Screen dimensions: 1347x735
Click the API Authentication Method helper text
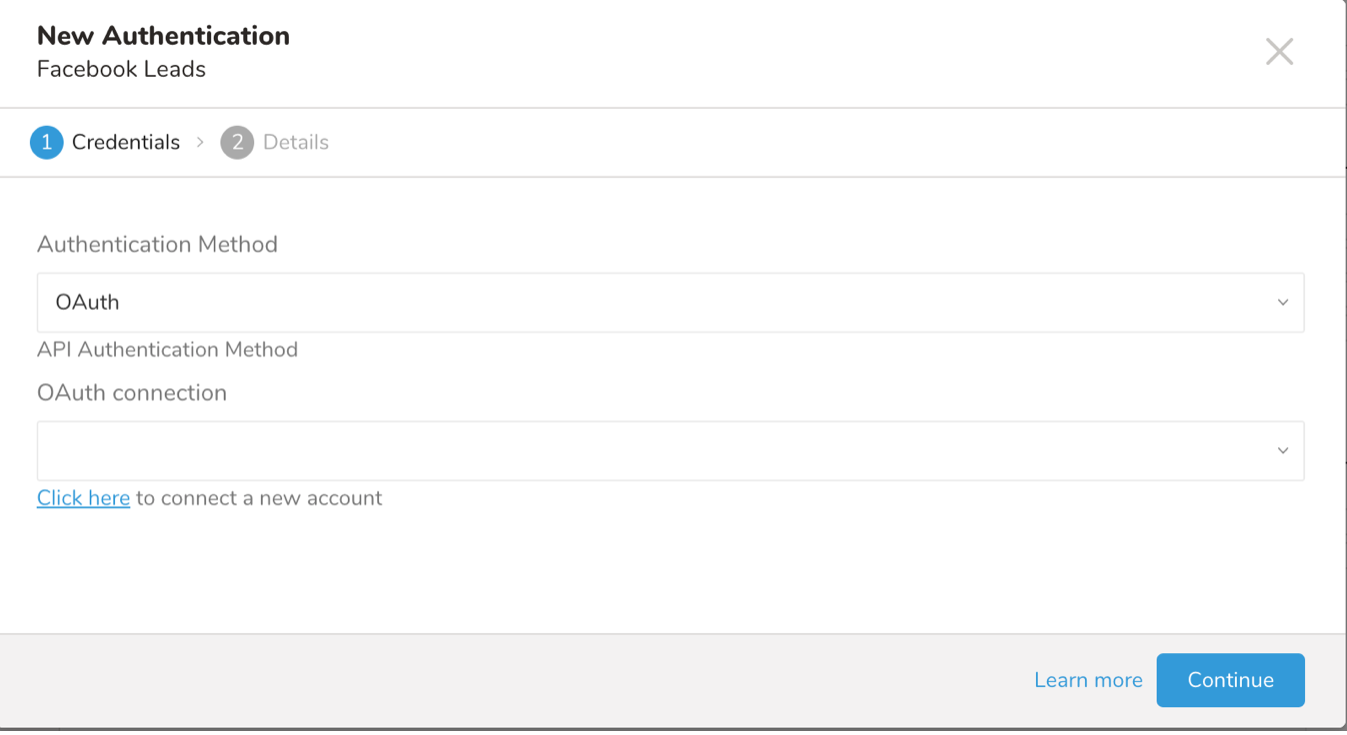167,350
